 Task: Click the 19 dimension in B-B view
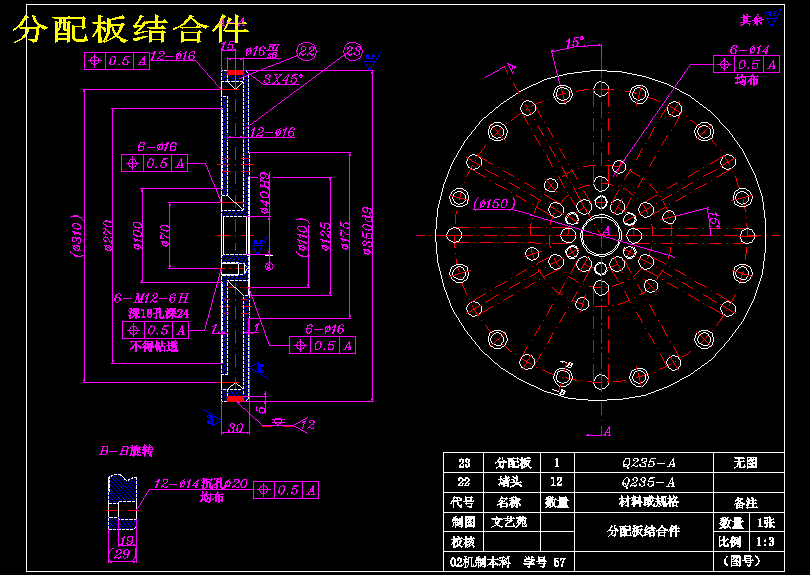click(x=126, y=539)
